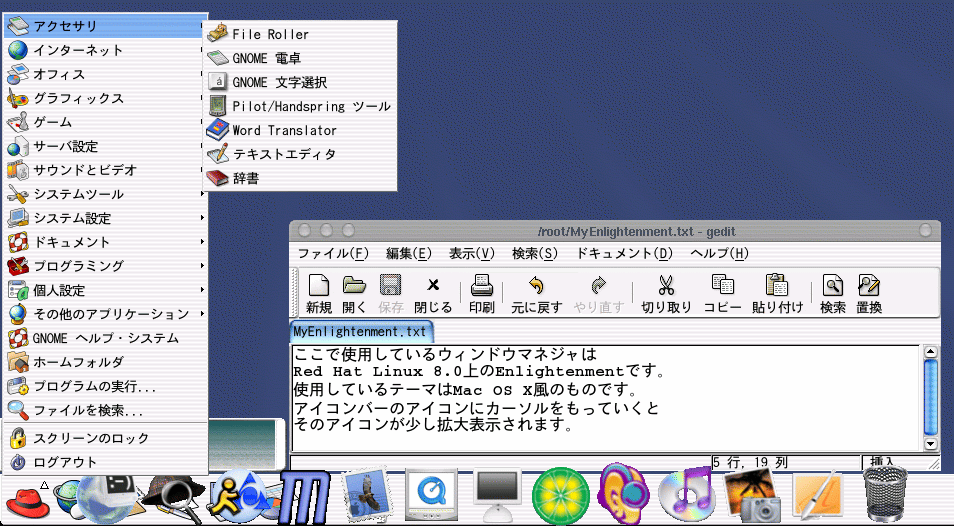Launch Word Translator
The image size is (954, 526).
300,130
